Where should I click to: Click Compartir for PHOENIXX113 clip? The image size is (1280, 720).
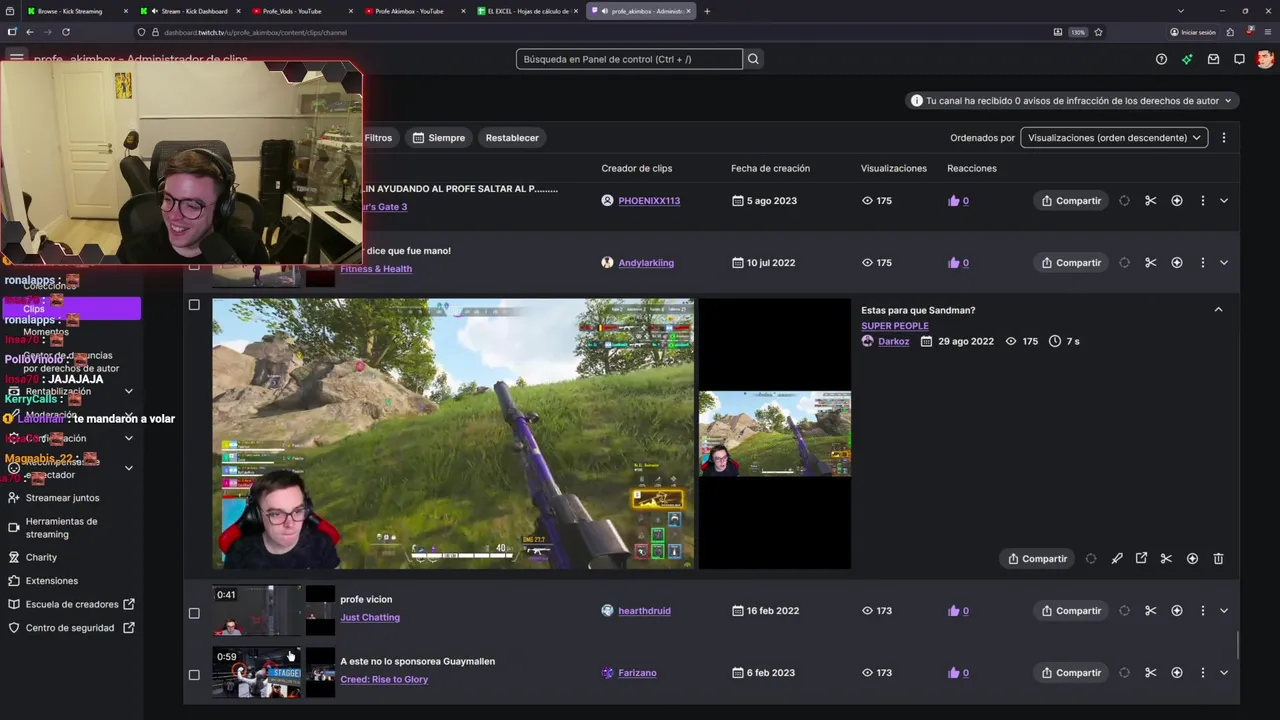tap(1070, 201)
